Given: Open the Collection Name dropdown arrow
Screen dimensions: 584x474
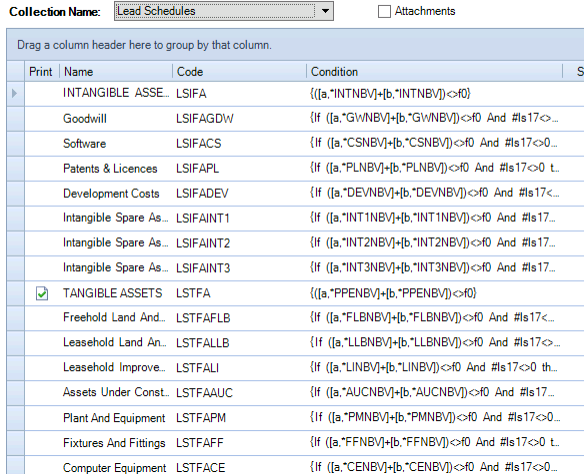Looking at the screenshot, I should (325, 11).
